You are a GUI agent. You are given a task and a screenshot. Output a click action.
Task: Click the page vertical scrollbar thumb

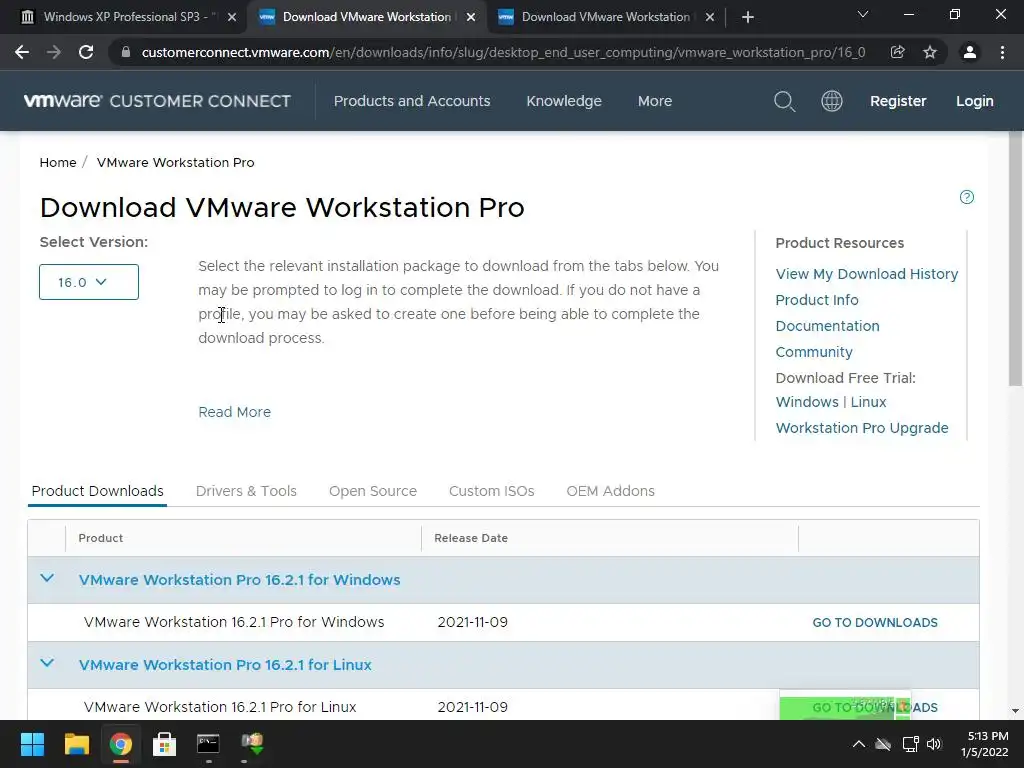click(1016, 258)
